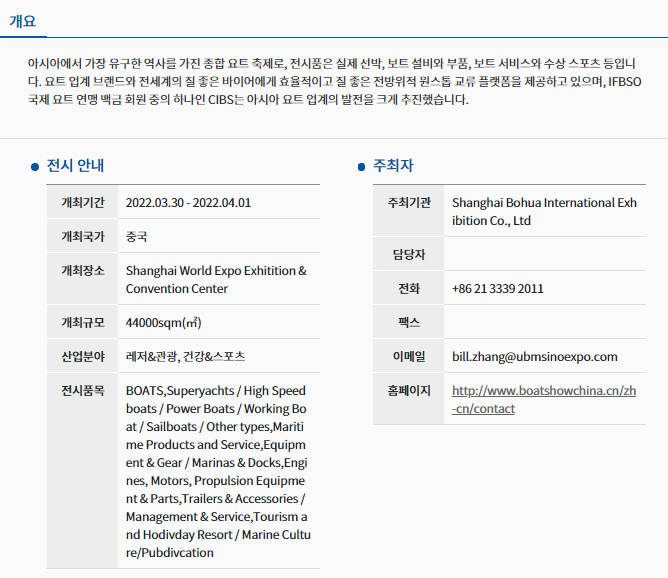Open the boatshowchina.cn contact homepage link
This screenshot has height=578, width=668.
544,400
